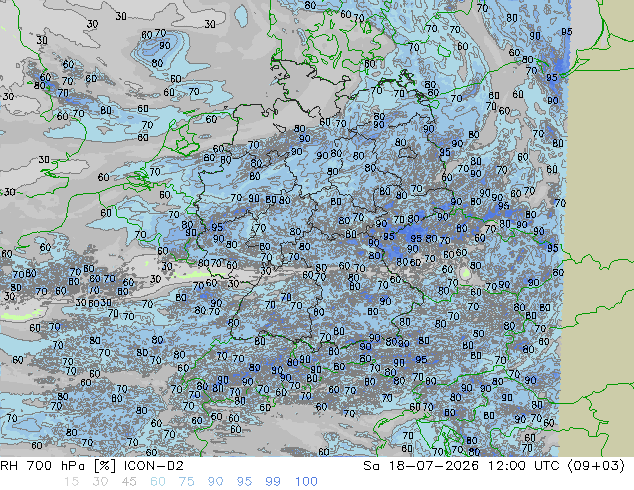This screenshot has width=634, height=490.
Task: Click the legend value 75
Action: (x=186, y=482)
